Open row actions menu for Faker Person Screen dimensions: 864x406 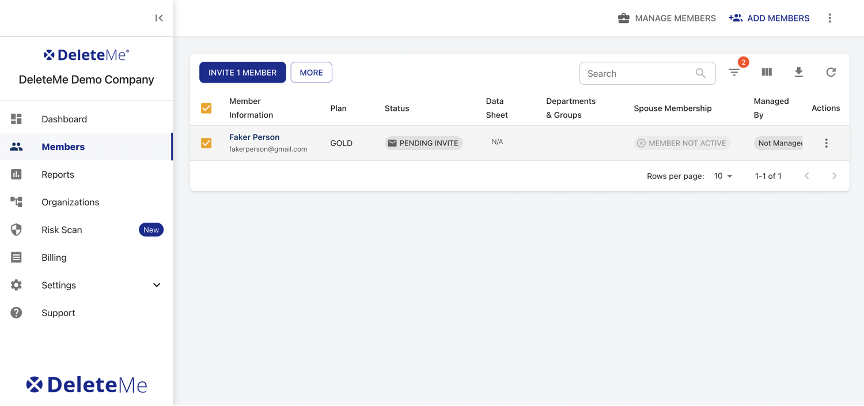pos(826,143)
